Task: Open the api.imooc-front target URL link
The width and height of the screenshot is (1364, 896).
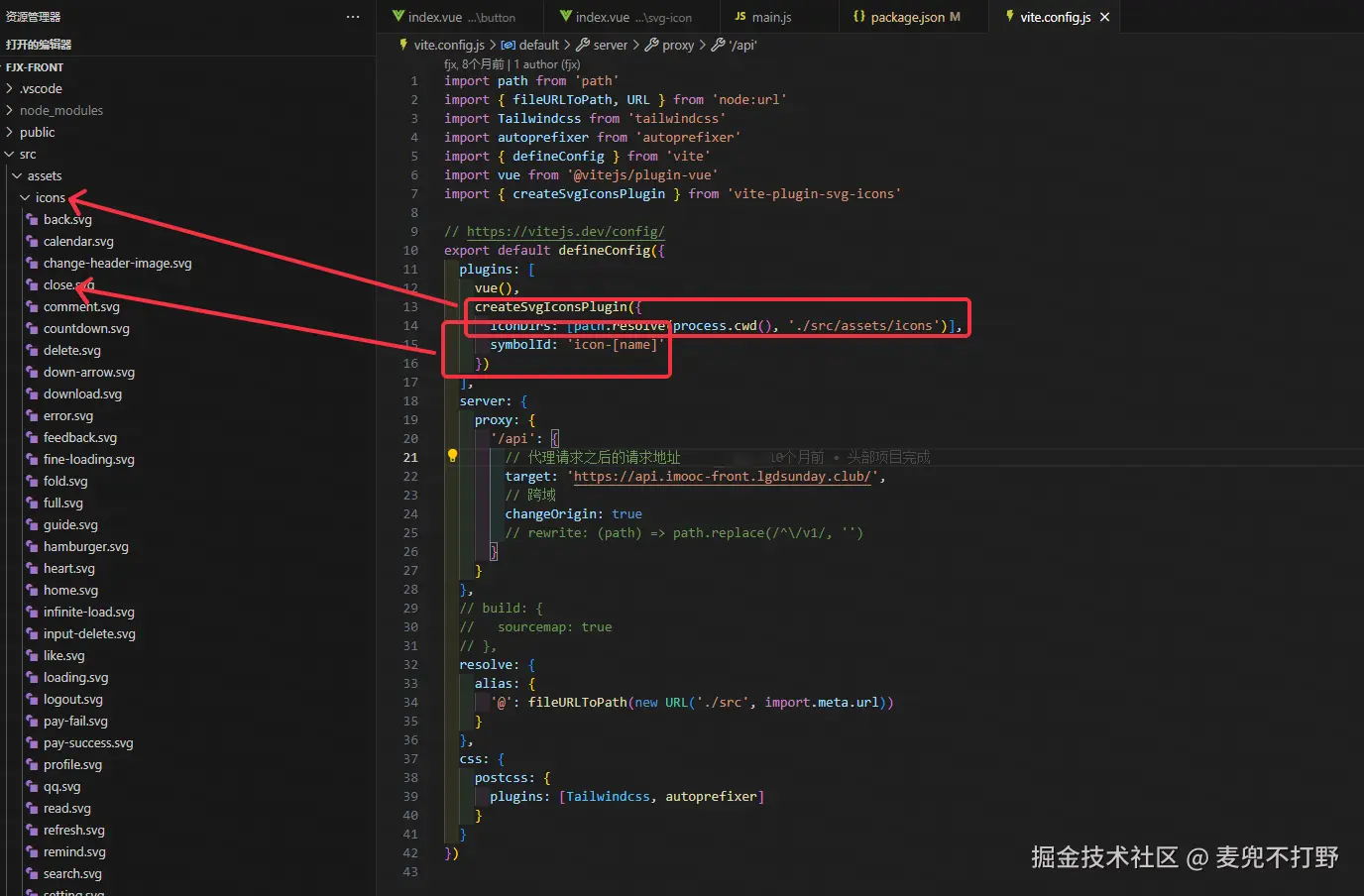Action: click(723, 476)
